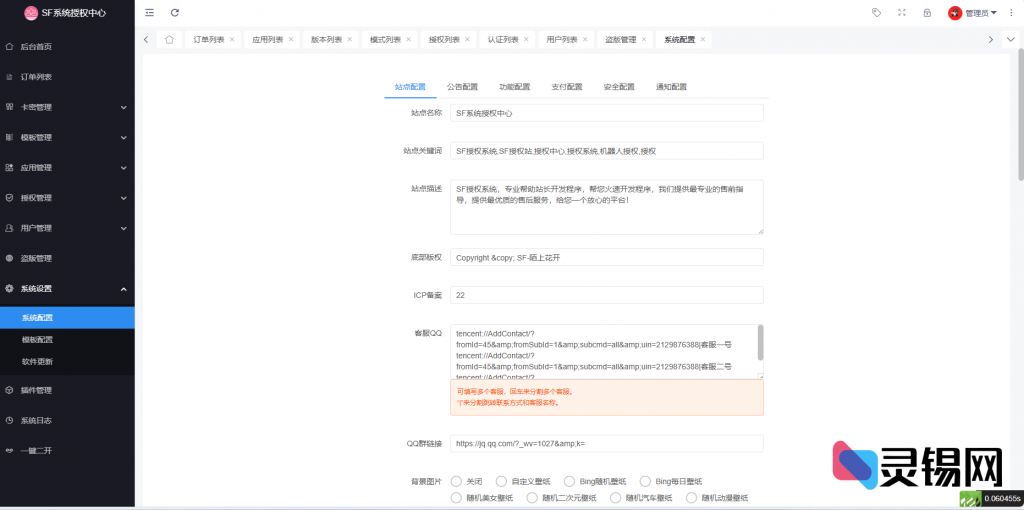Open 模板配置 in the sidebar
The height and width of the screenshot is (510, 1024).
tap(38, 340)
